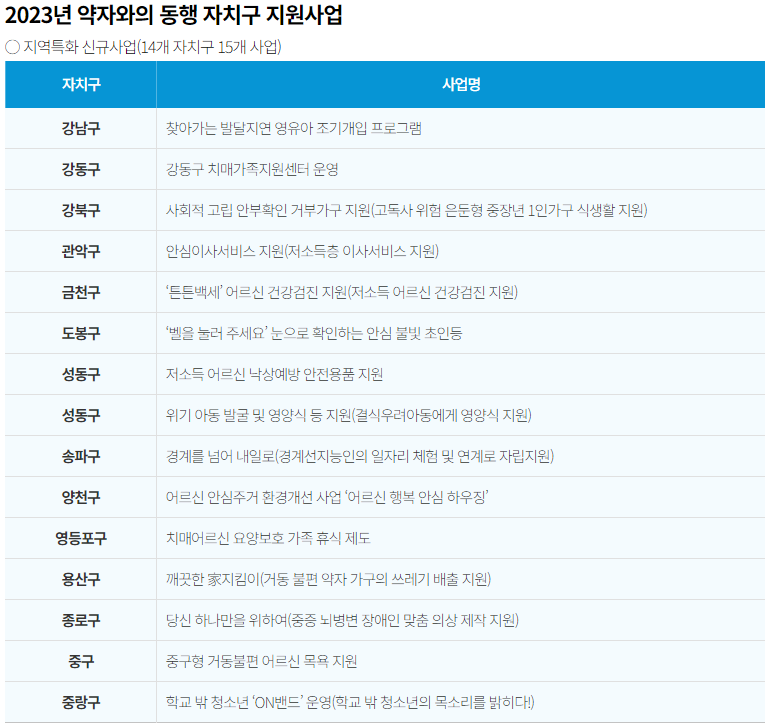Screen dimensions: 773x728
Task: Select the '영등포구' district cell
Action: coord(81,538)
